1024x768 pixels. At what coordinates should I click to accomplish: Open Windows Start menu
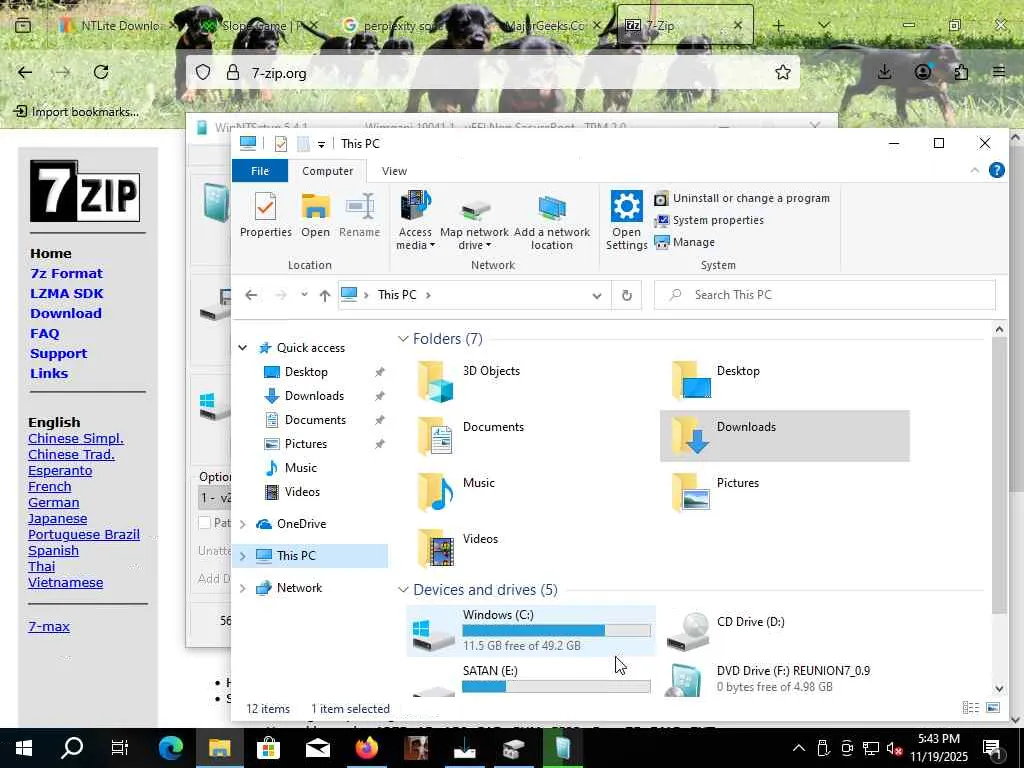pos(24,747)
